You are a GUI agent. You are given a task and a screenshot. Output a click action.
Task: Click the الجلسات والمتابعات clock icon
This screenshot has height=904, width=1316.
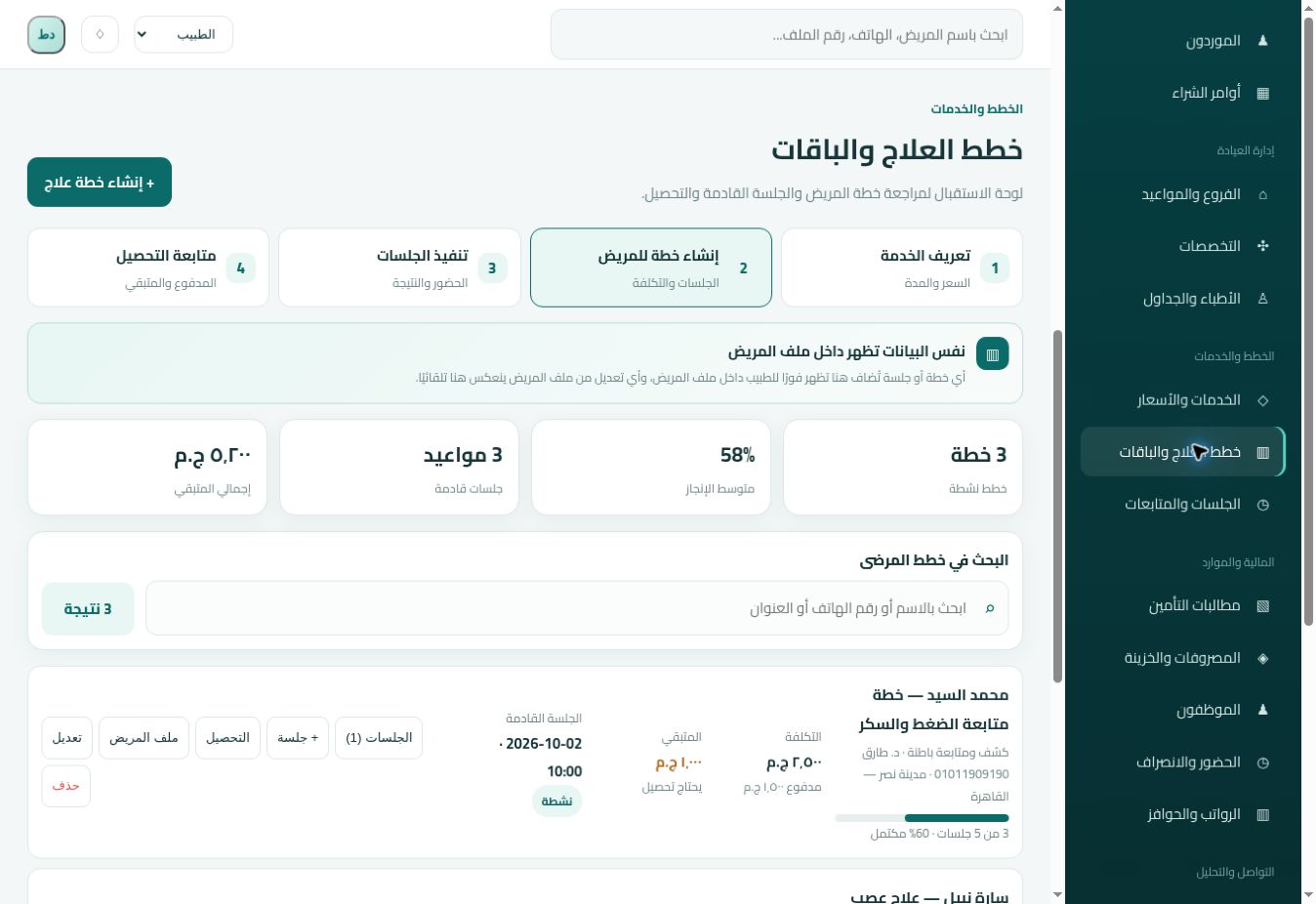[x=1262, y=505]
